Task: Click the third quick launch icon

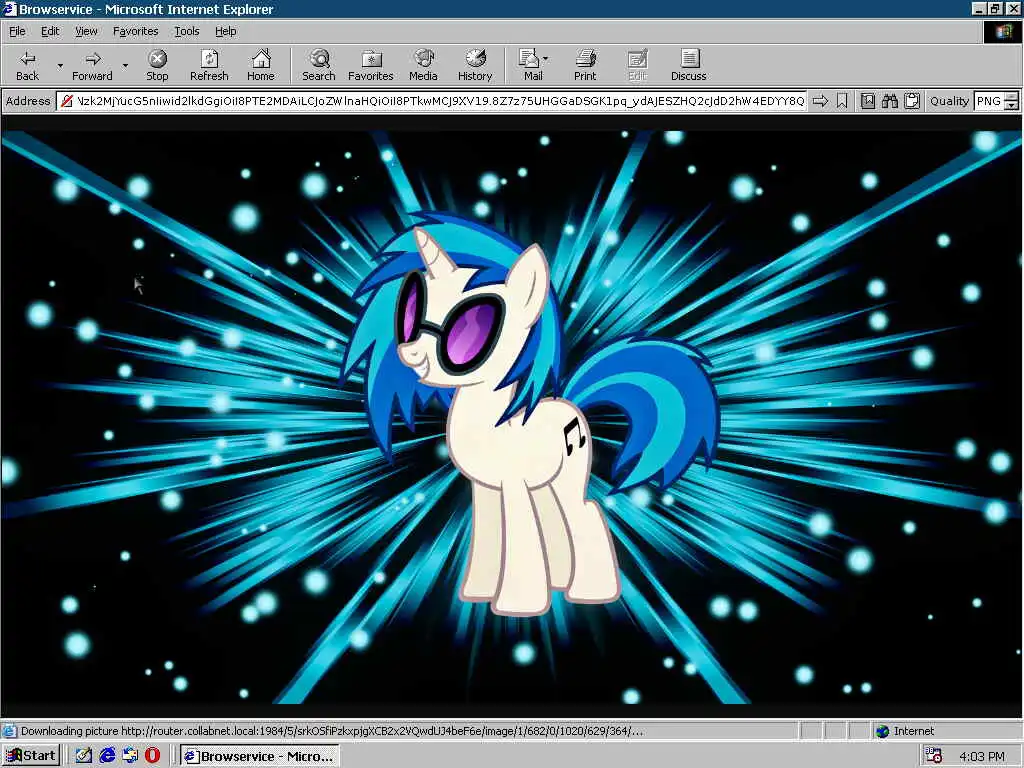Action: pyautogui.click(x=130, y=756)
